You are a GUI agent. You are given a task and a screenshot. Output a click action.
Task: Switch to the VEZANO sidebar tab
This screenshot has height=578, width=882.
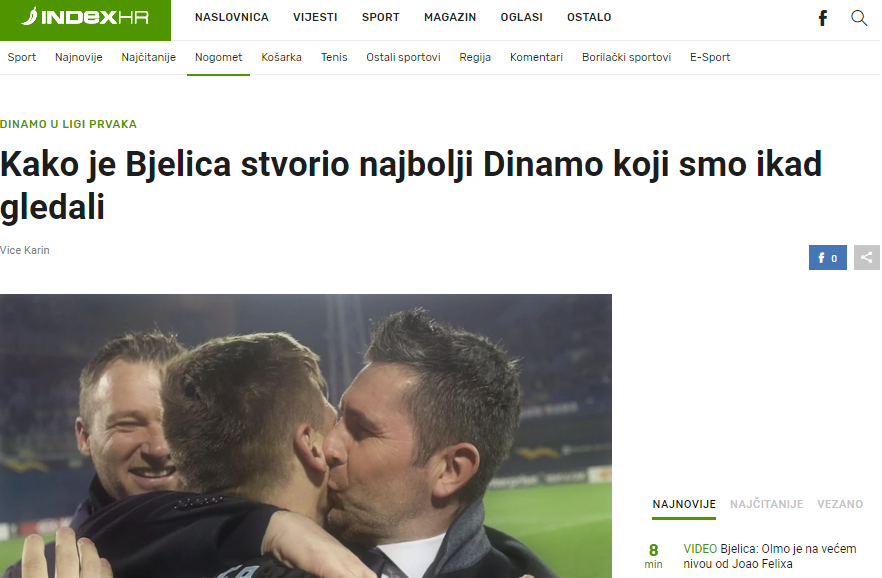coord(840,504)
